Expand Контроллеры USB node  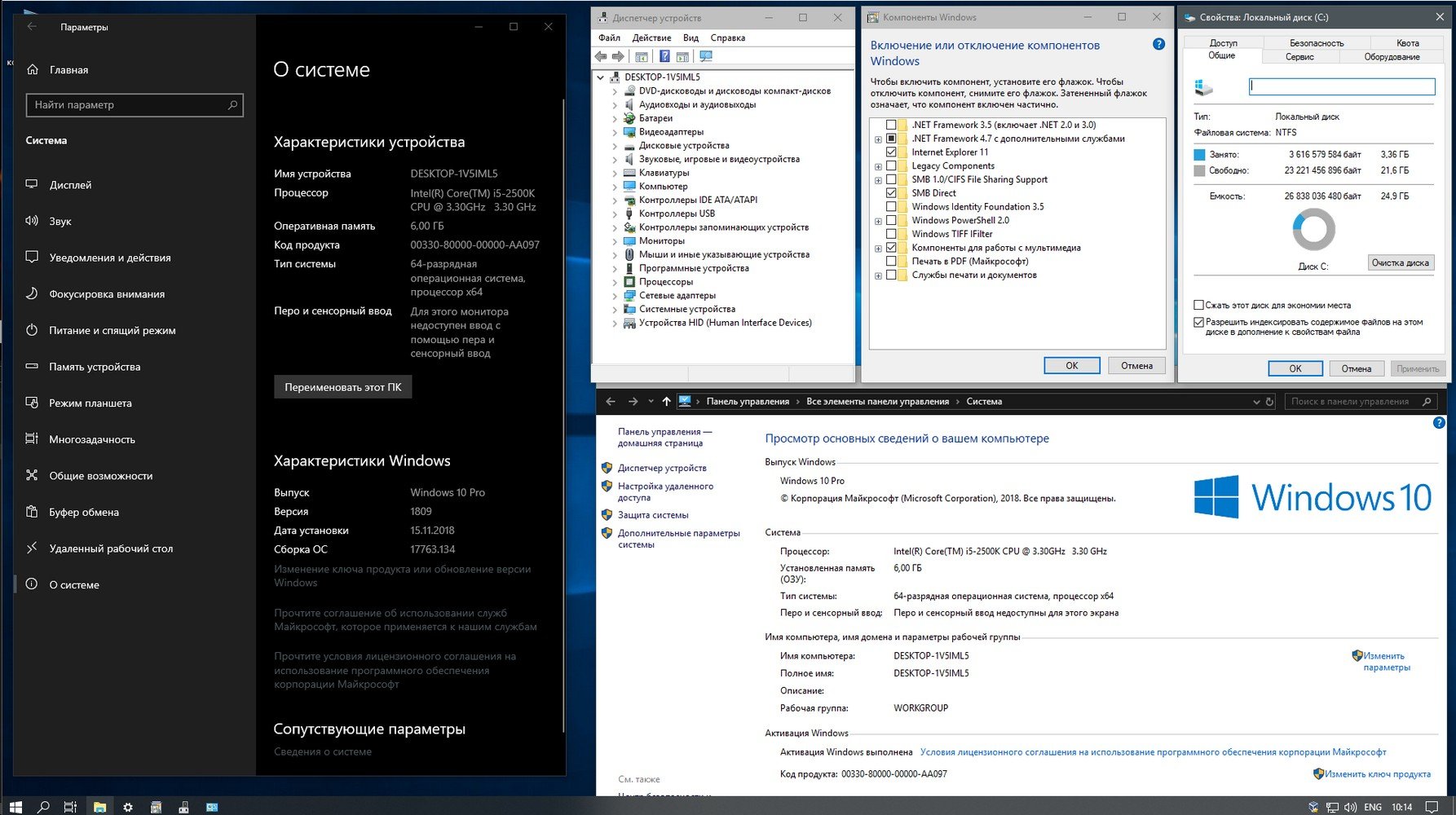(x=615, y=214)
